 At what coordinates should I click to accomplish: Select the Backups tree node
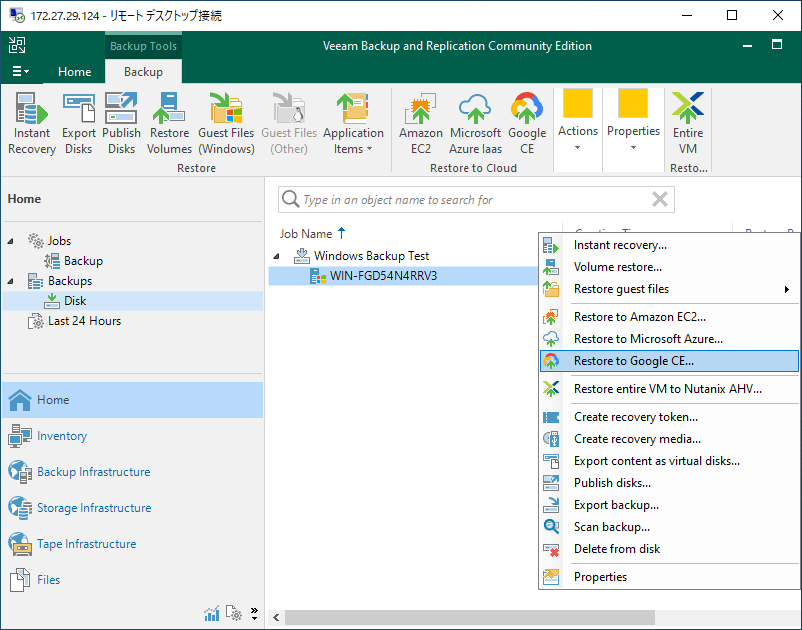pyautogui.click(x=60, y=281)
